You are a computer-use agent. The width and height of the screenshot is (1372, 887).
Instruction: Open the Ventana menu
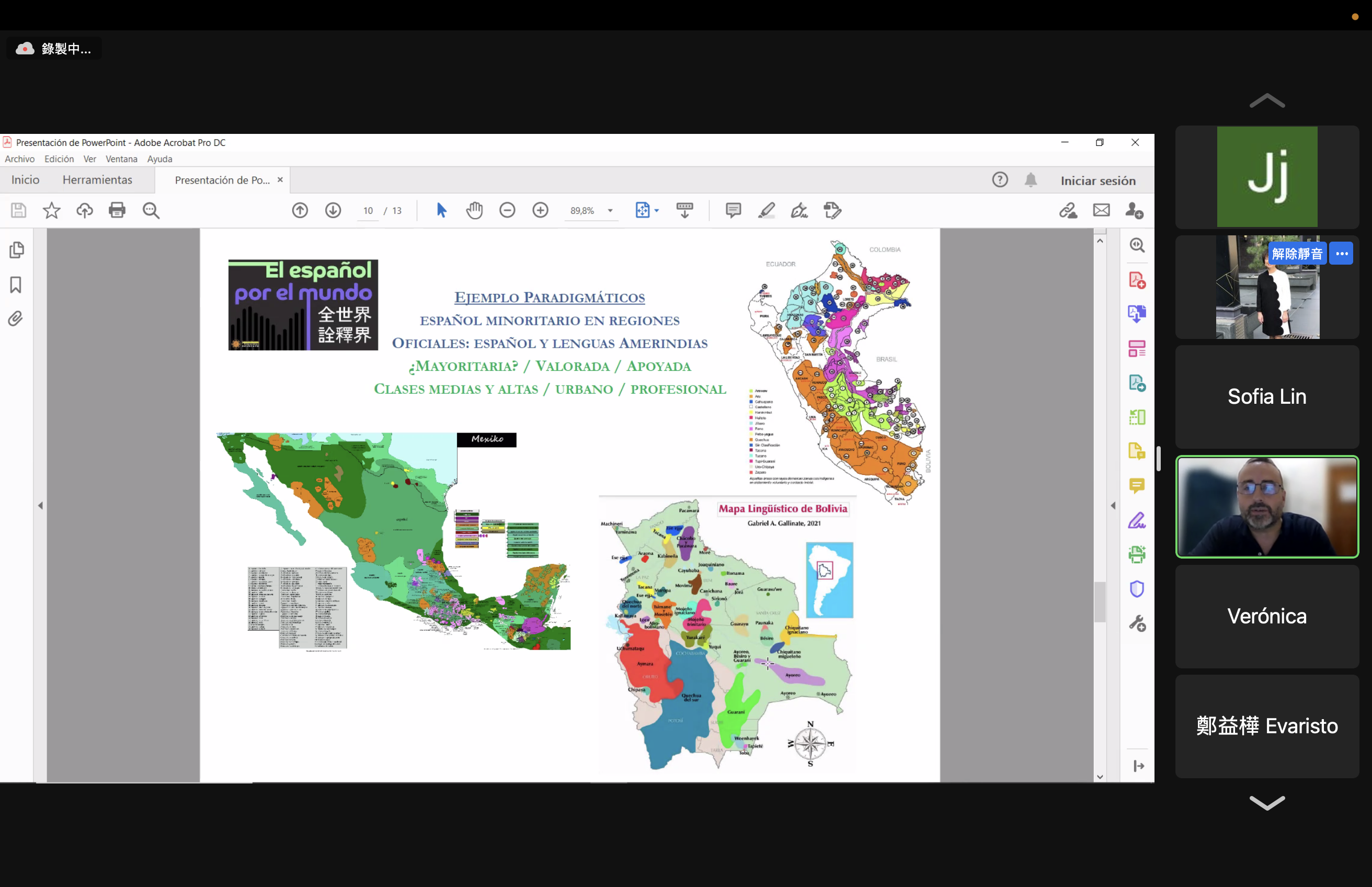(x=121, y=159)
